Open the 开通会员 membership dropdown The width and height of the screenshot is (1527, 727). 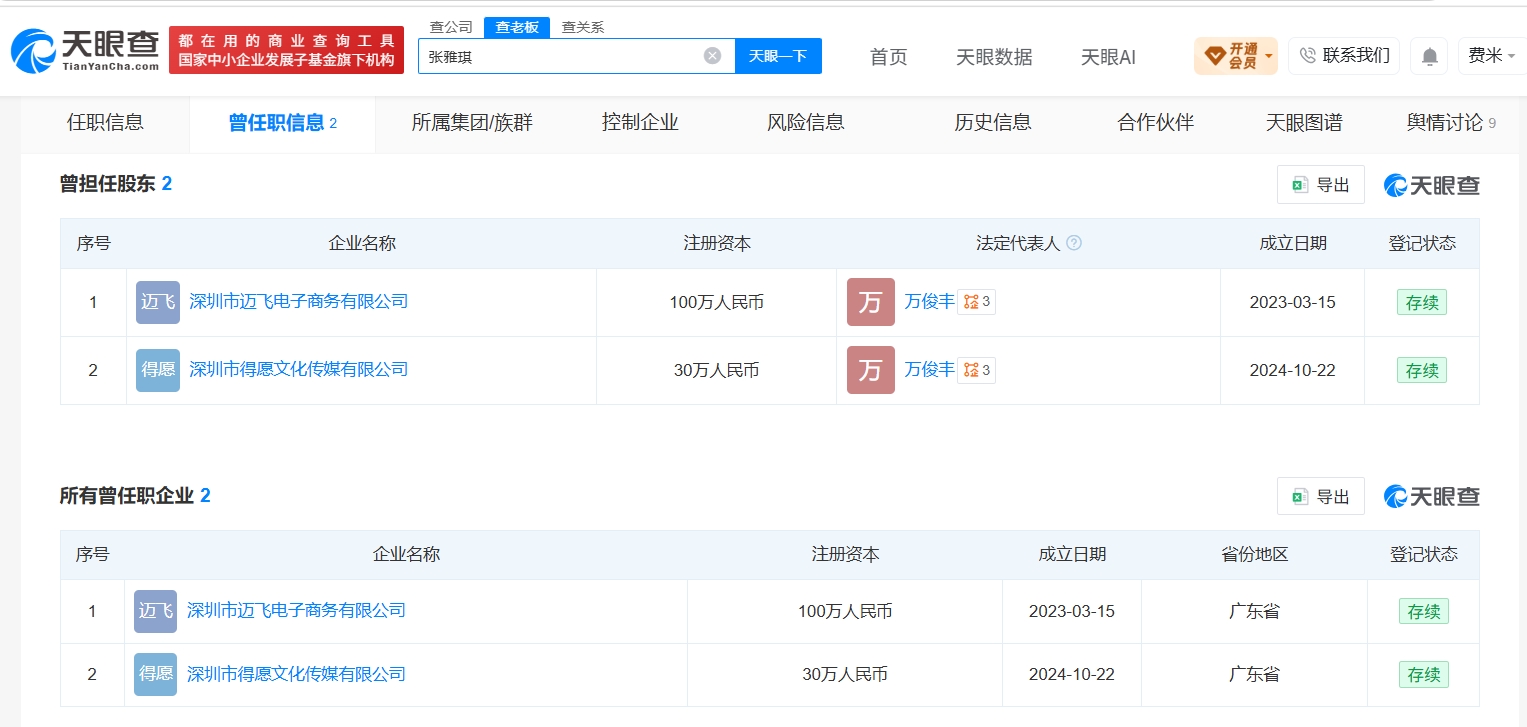[x=1236, y=56]
